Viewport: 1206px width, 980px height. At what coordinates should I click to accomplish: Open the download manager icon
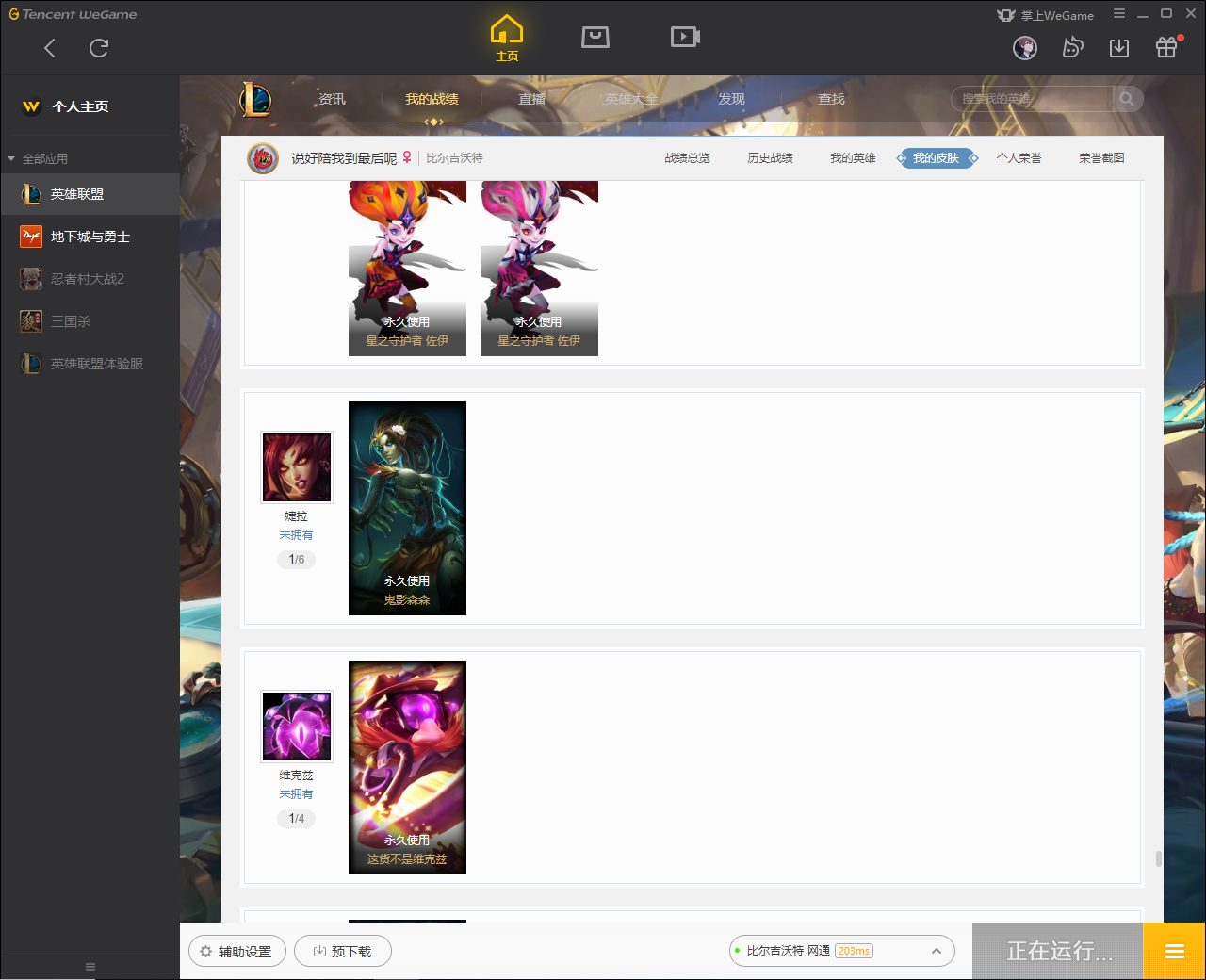(1119, 47)
